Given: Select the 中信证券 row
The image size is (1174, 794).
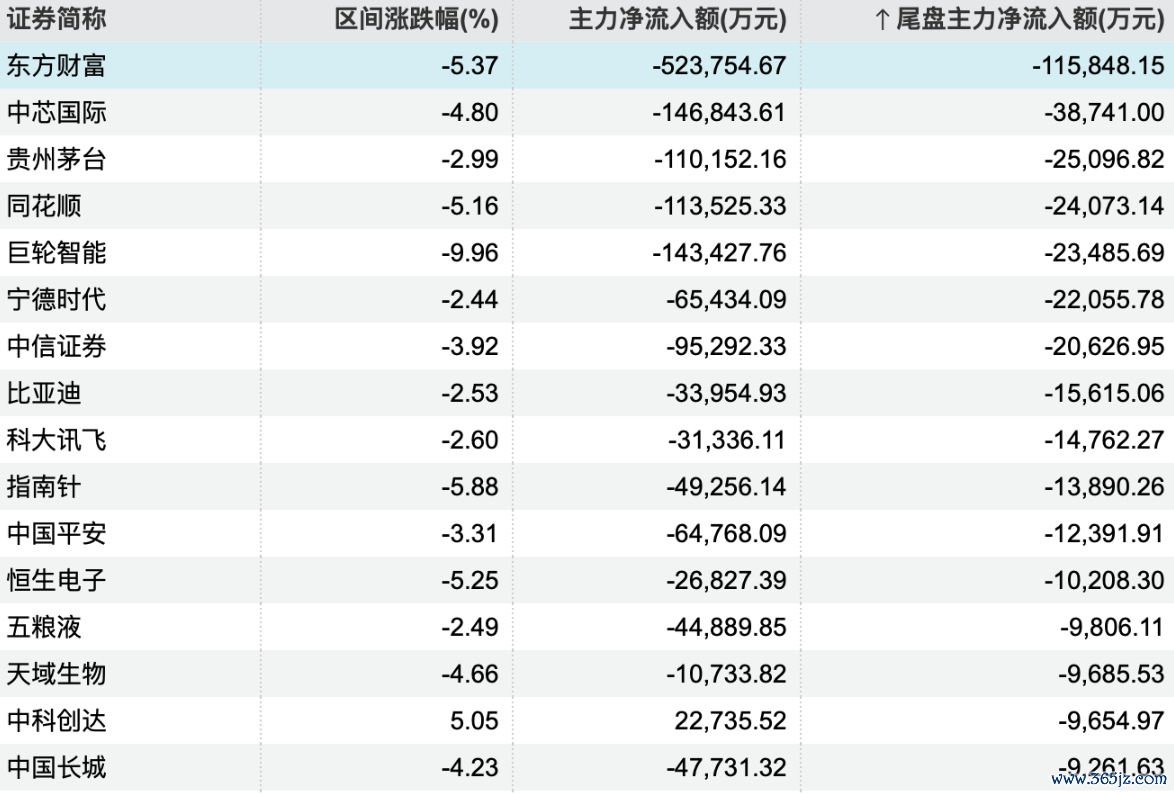Looking at the screenshot, I should point(587,346).
